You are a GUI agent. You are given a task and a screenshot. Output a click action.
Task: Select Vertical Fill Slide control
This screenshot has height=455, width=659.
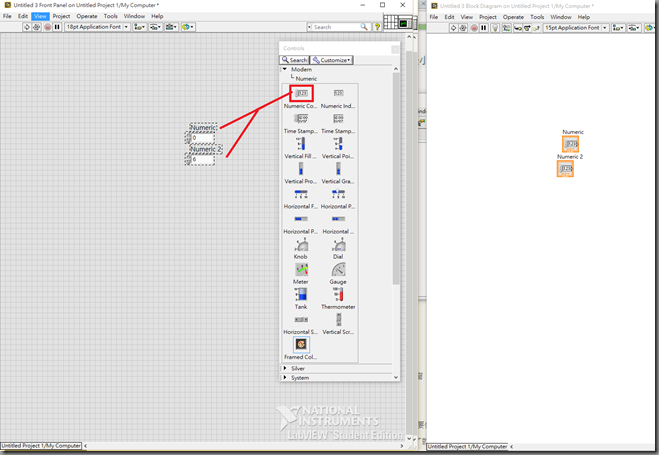(301, 144)
